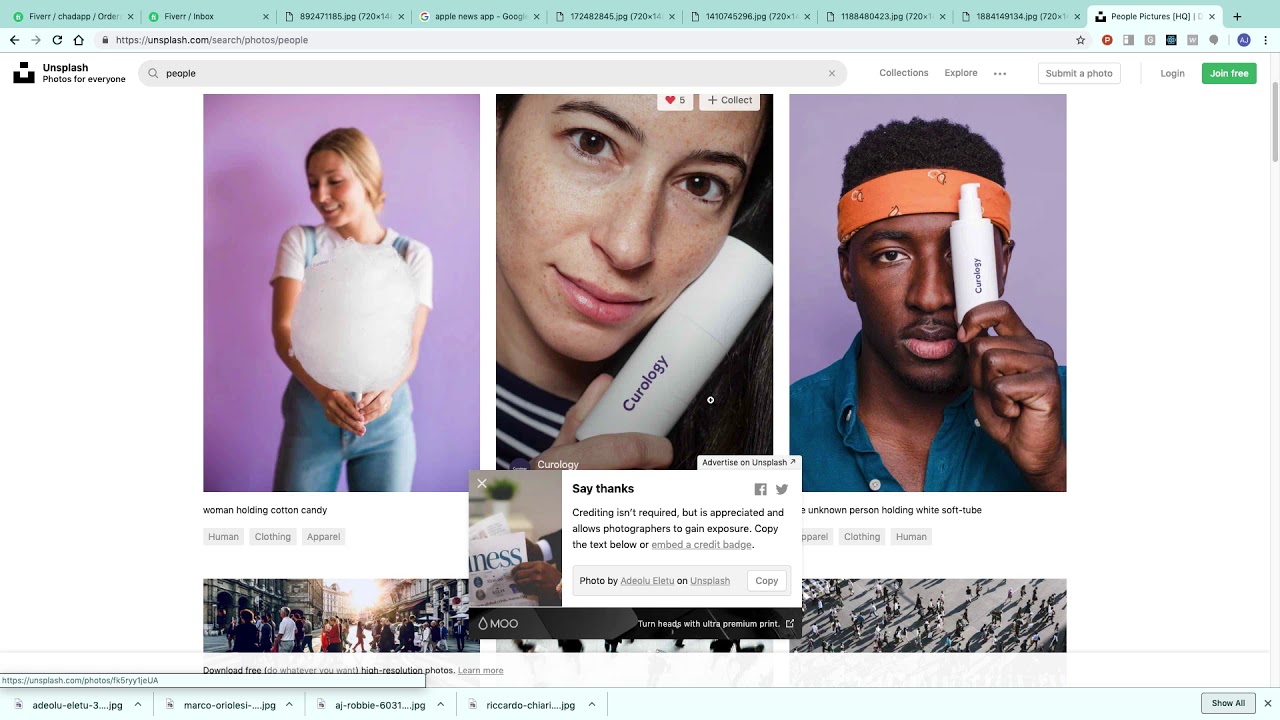Image resolution: width=1280 pixels, height=720 pixels.
Task: Select the Human tag under cotton candy photo
Action: (x=223, y=537)
